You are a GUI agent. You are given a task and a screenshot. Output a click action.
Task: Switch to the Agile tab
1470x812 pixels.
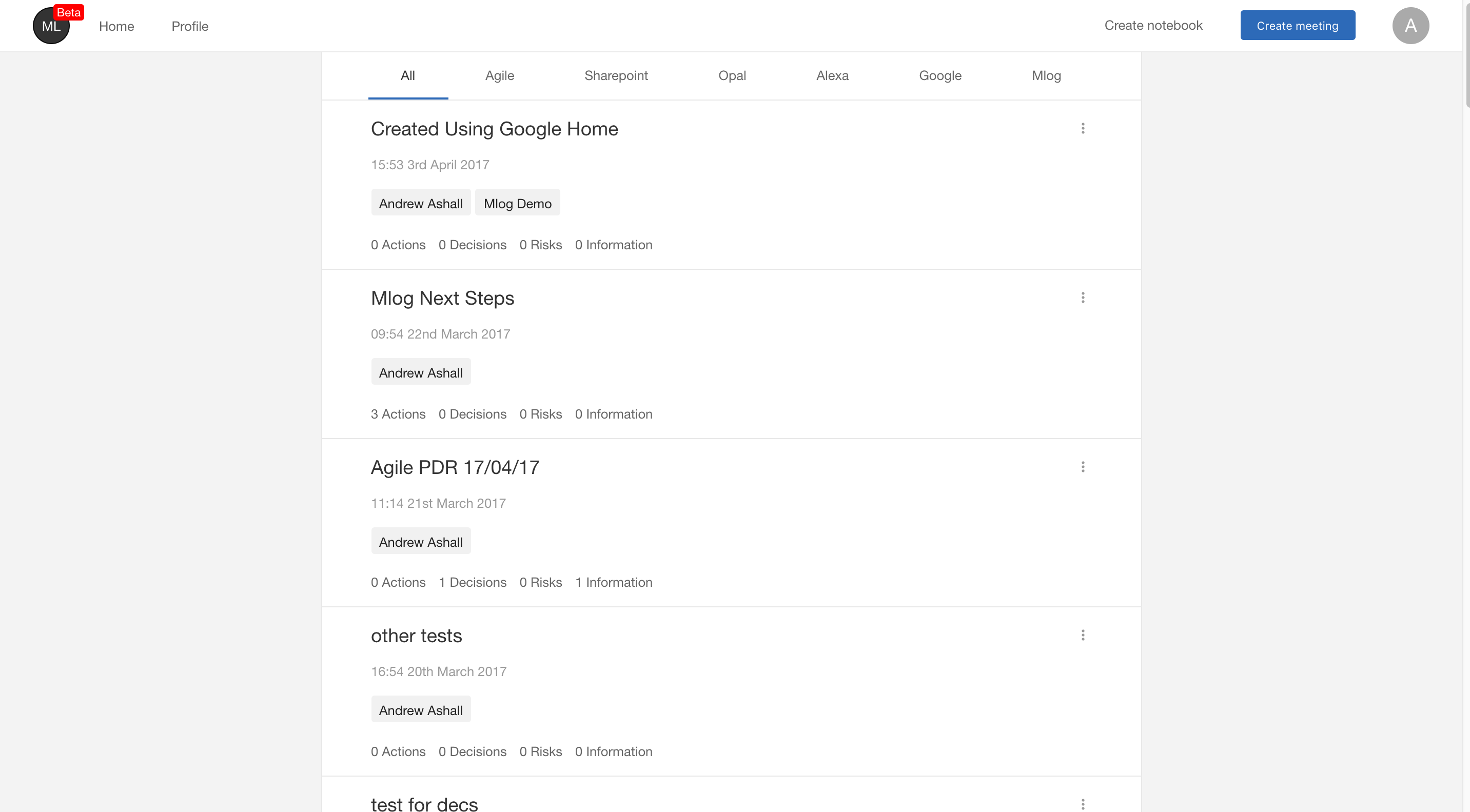499,75
